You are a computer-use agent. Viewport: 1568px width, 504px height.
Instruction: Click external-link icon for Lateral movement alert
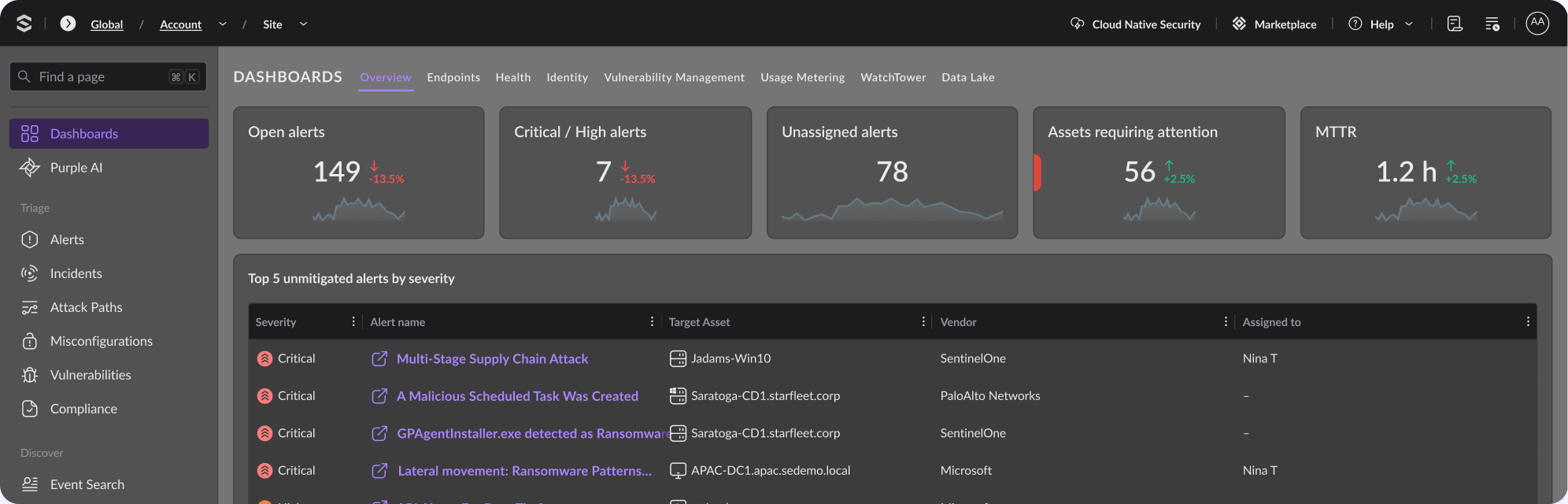(379, 470)
